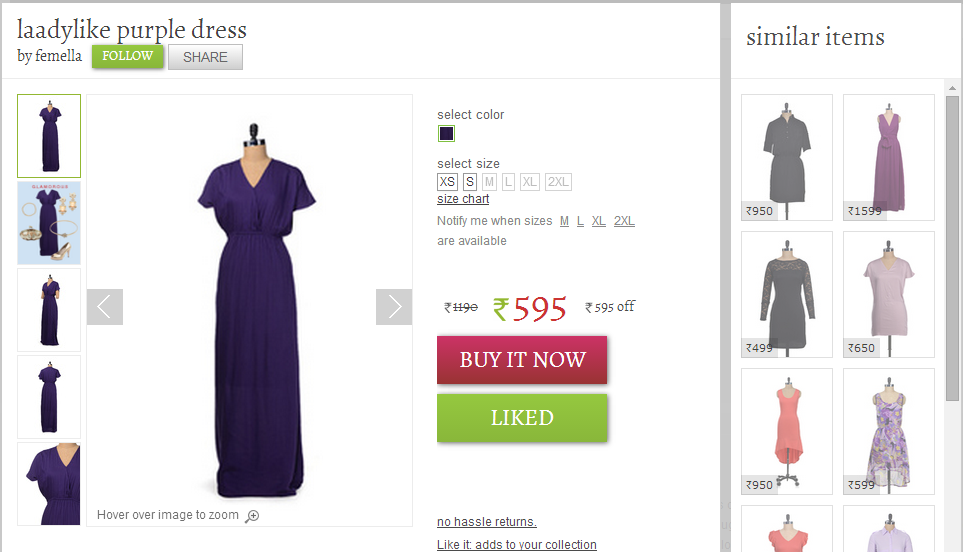This screenshot has height=552, width=963.
Task: Open the size chart link
Action: point(463,199)
